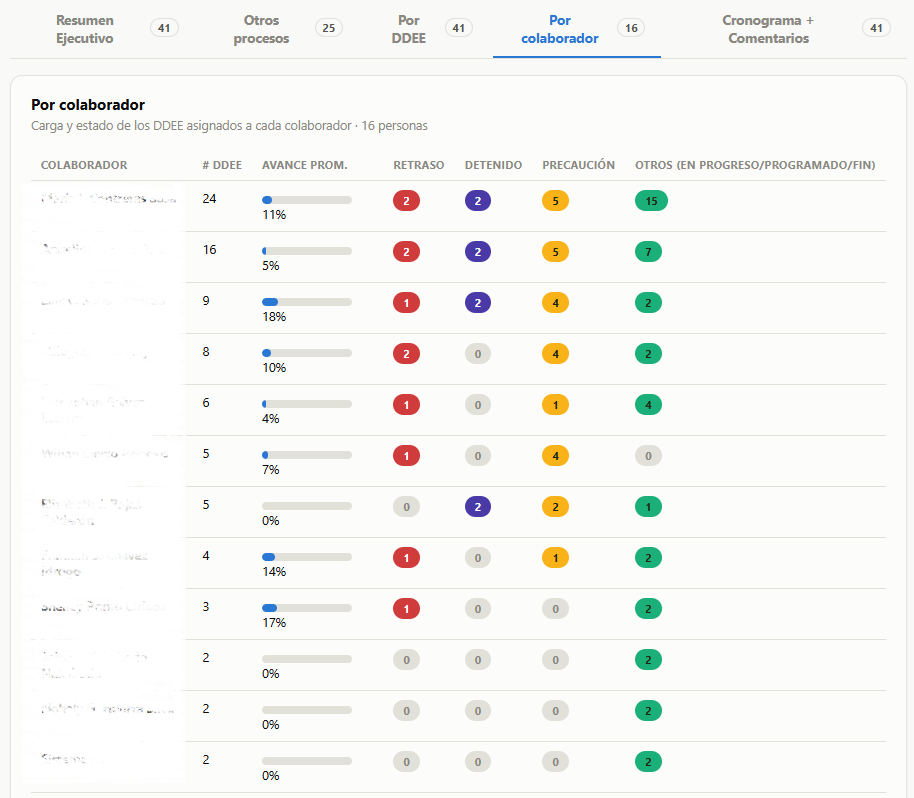The width and height of the screenshot is (914, 798).
Task: Click the green 4 badge in the 6 DDEE row
Action: pos(648,405)
